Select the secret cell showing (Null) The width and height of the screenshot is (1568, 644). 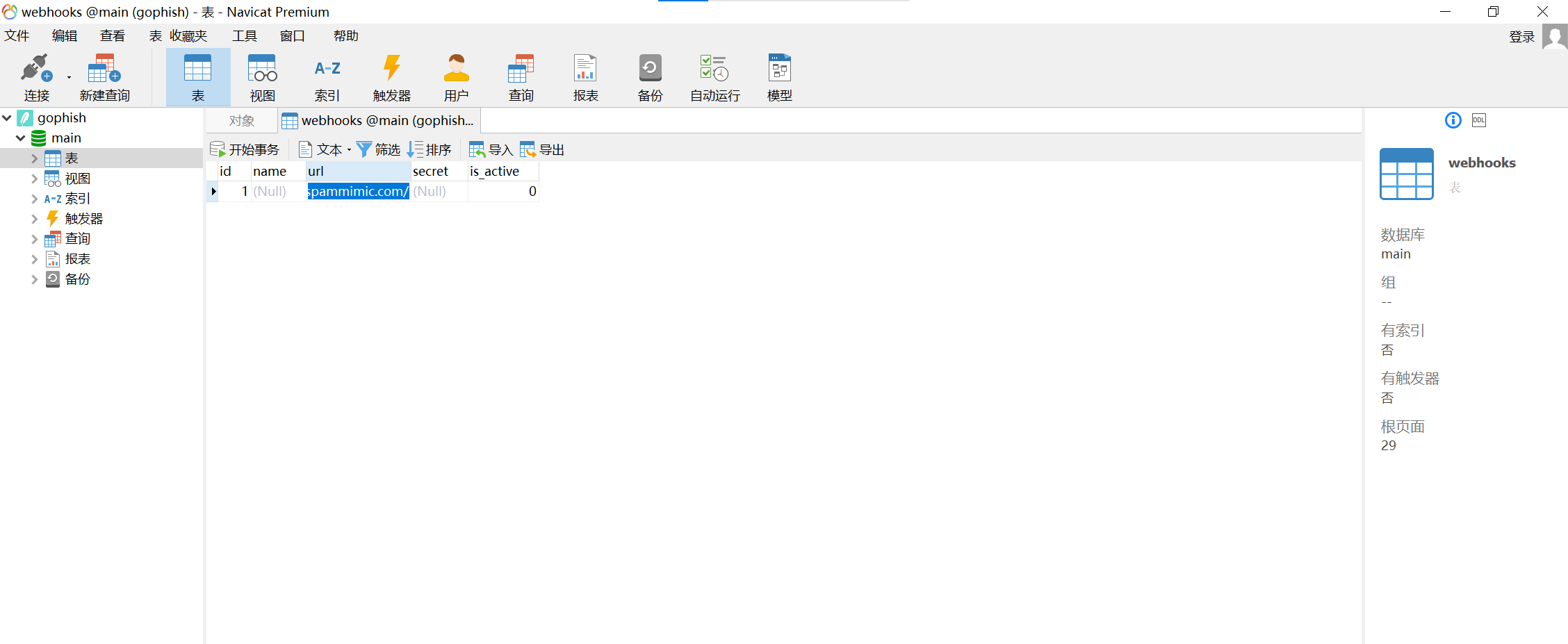[x=439, y=192]
